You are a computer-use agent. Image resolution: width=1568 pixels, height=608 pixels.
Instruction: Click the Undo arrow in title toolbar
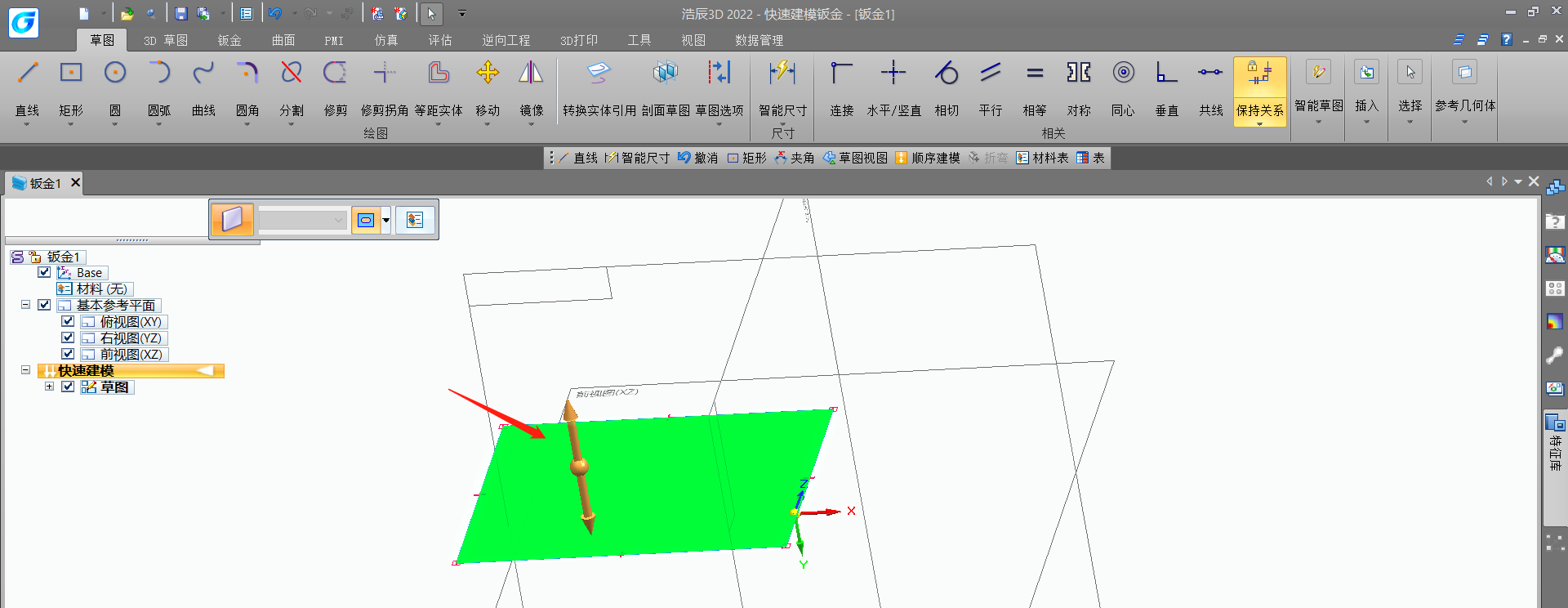pyautogui.click(x=275, y=14)
